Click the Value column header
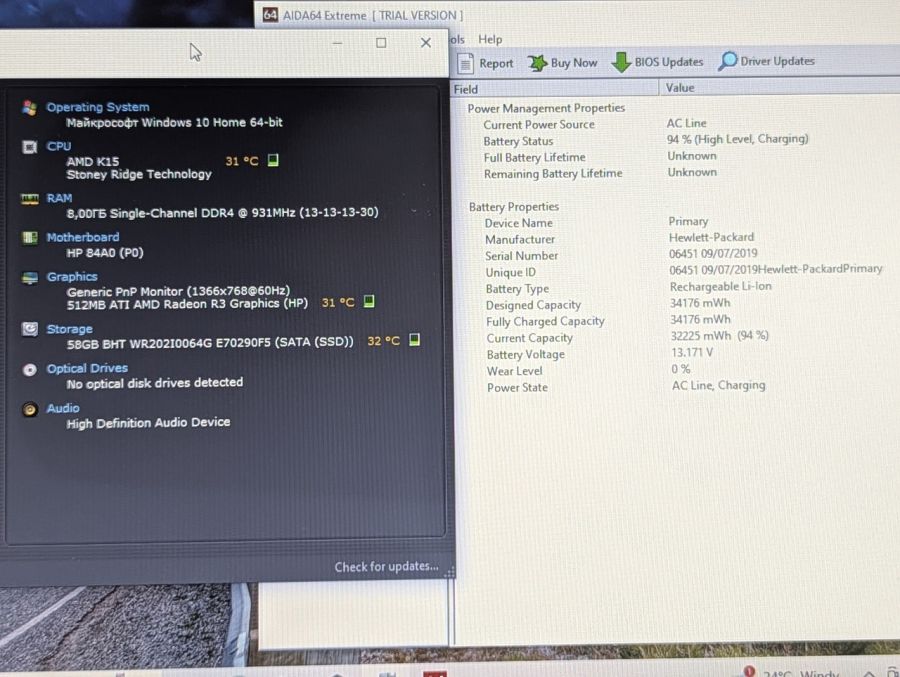900x677 pixels. pos(780,88)
